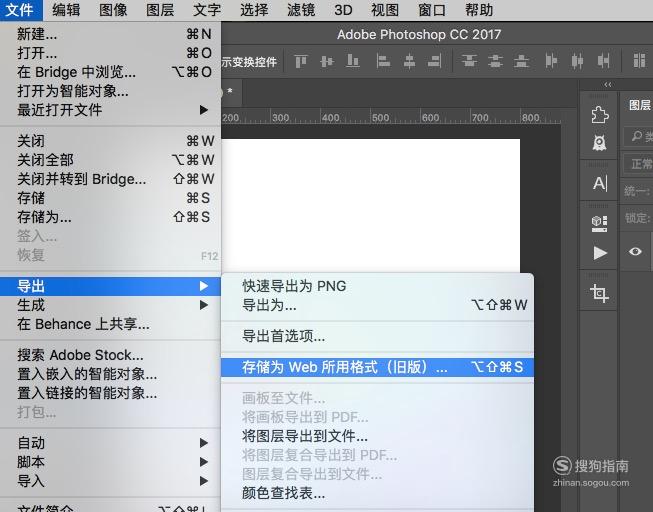Choose 新建... from the file menu
Screen dimensions: 653x512
110,34
